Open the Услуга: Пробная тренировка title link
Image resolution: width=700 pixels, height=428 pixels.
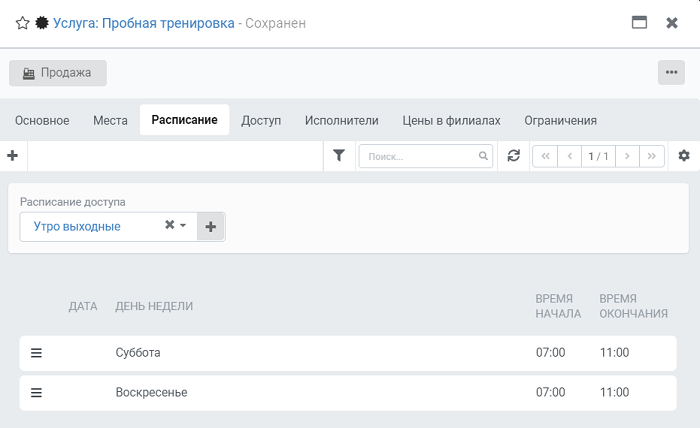click(x=144, y=23)
